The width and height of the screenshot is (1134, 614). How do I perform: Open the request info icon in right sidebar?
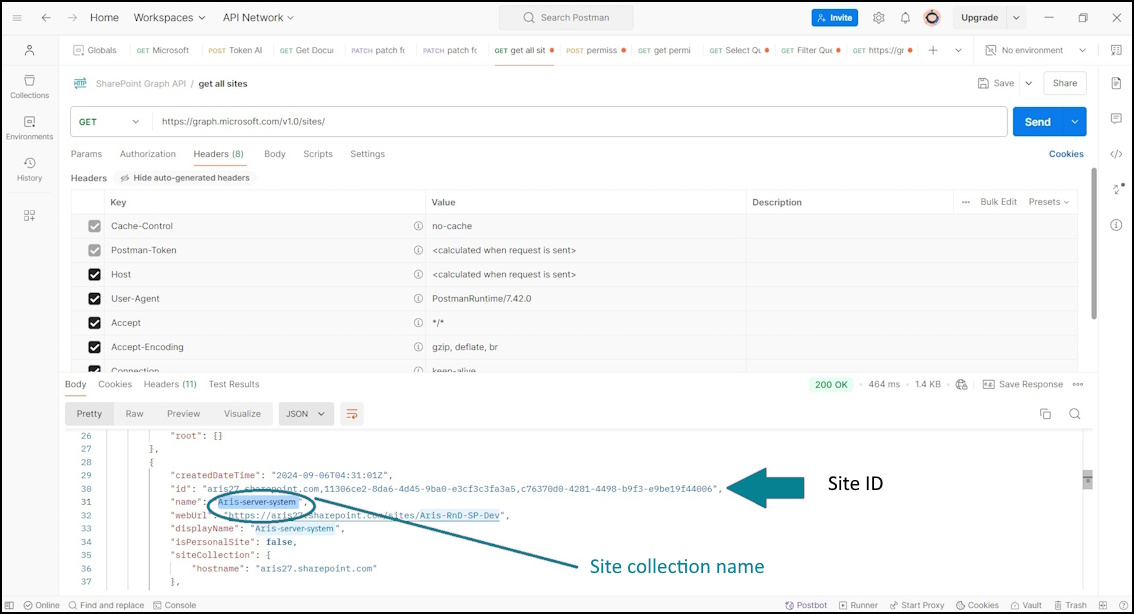tap(1116, 225)
